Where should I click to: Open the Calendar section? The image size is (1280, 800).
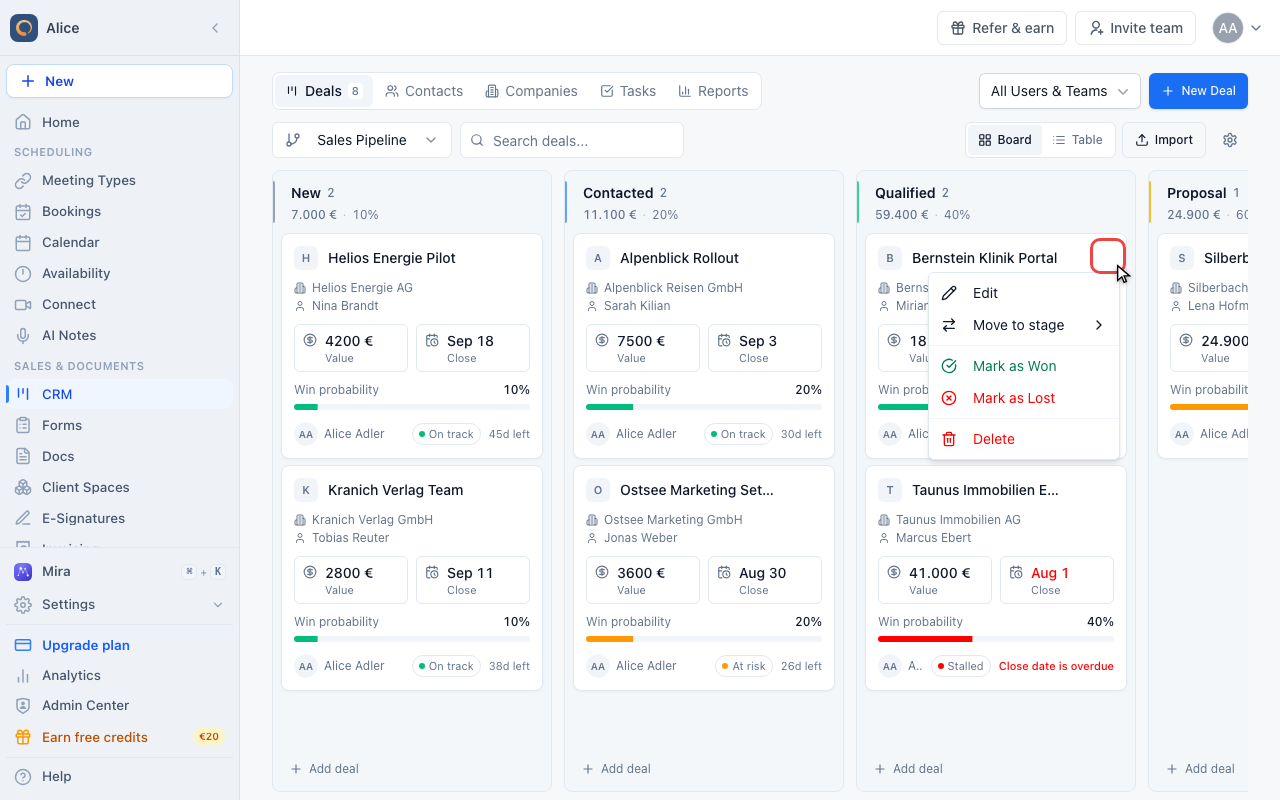pyautogui.click(x=119, y=242)
